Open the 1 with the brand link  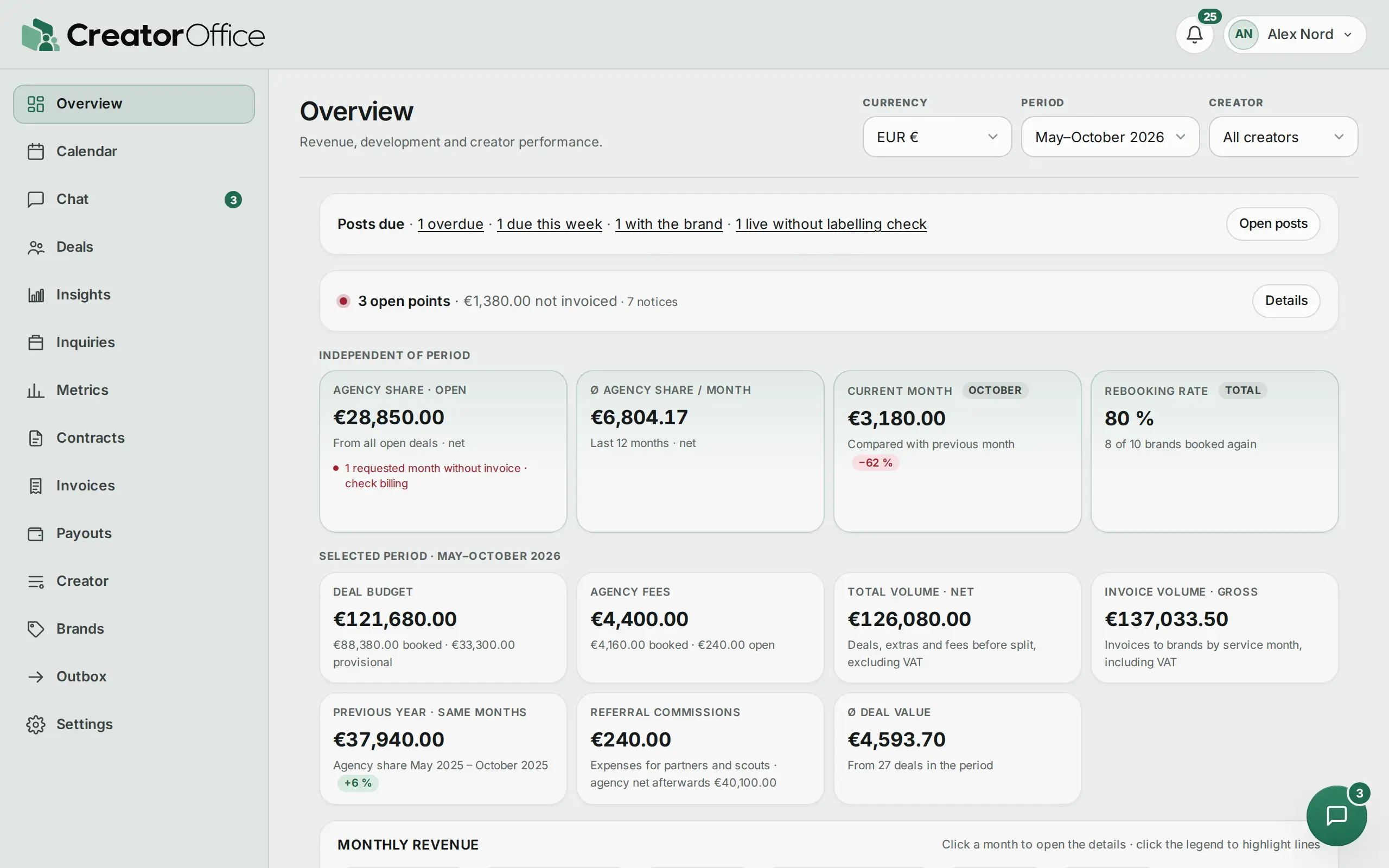click(x=668, y=224)
